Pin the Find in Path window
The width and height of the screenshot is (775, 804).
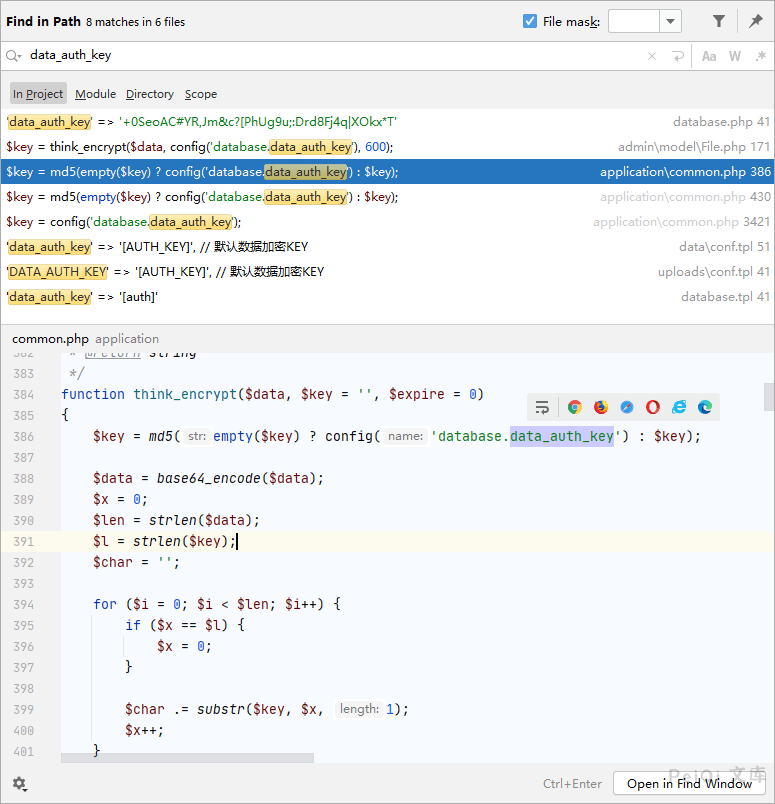pos(756,21)
